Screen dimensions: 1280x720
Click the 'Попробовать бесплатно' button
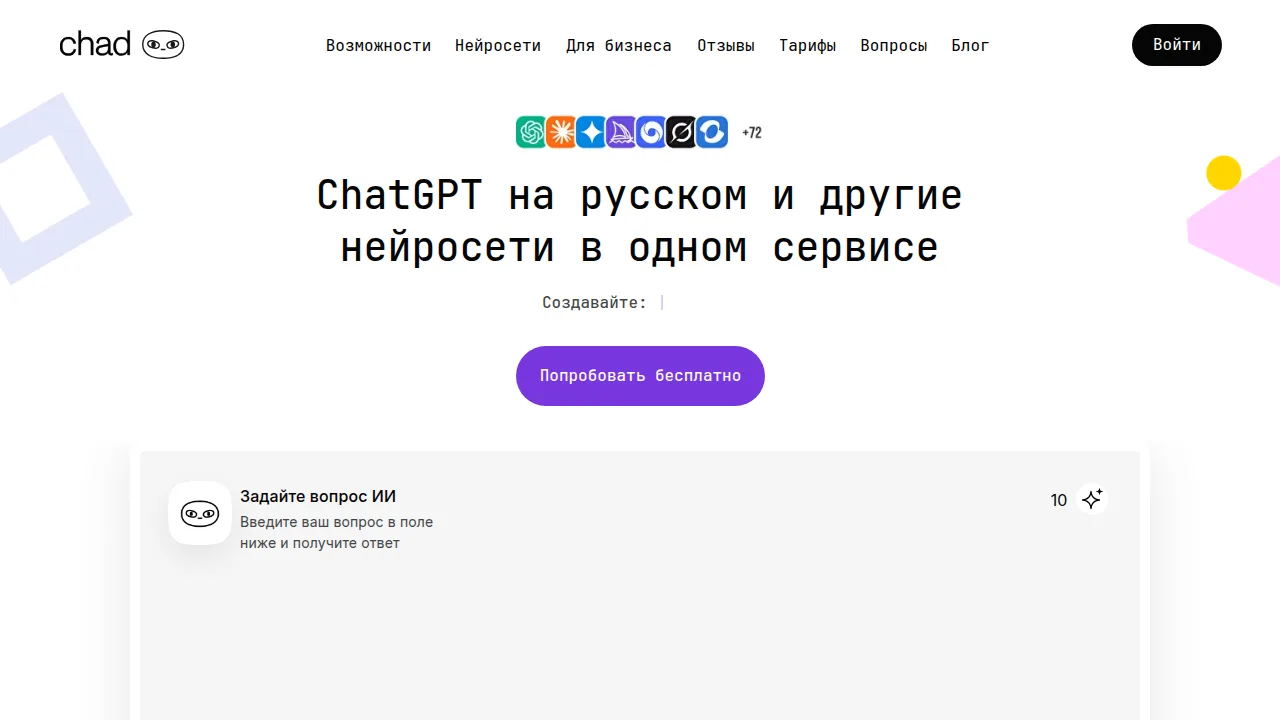click(x=640, y=376)
